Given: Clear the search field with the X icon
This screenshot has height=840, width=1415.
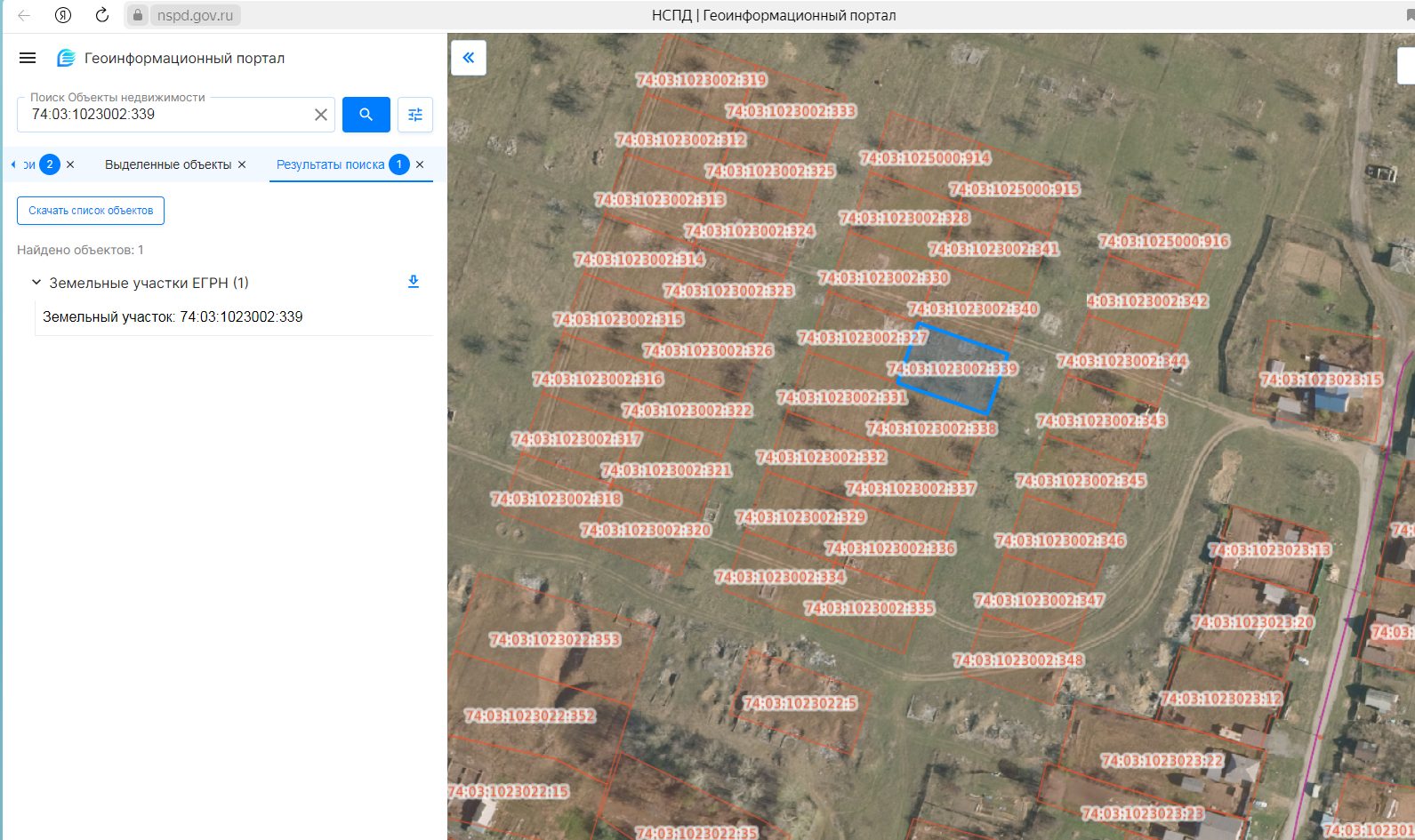Looking at the screenshot, I should pos(321,115).
